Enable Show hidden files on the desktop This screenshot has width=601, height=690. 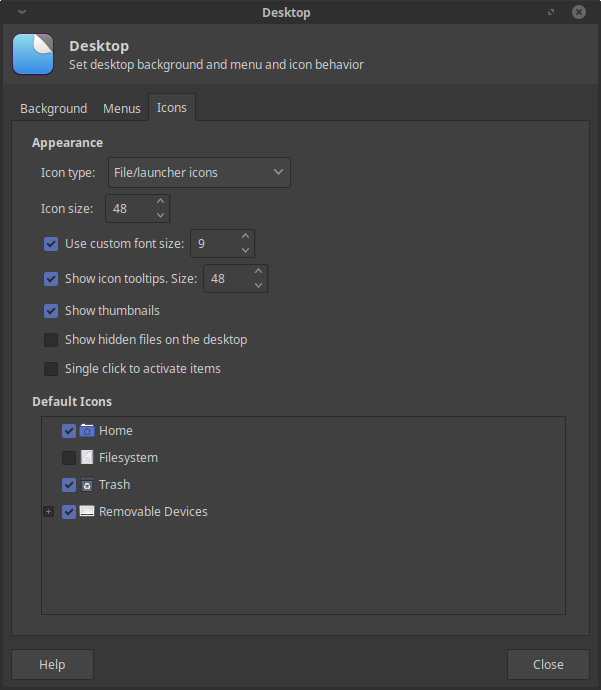click(51, 340)
